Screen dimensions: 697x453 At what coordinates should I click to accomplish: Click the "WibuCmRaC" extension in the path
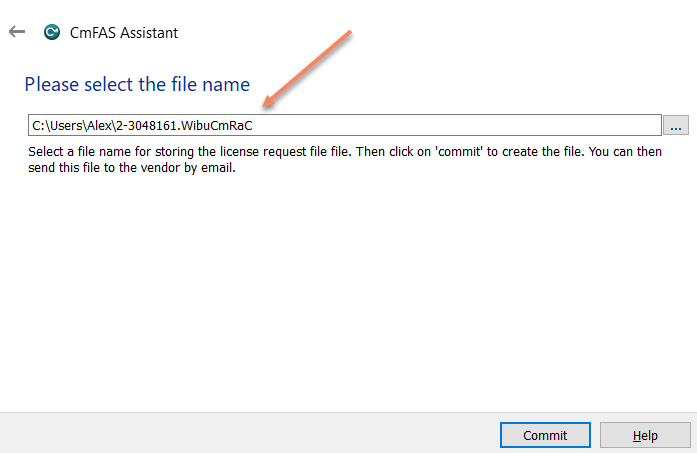pyautogui.click(x=220, y=126)
